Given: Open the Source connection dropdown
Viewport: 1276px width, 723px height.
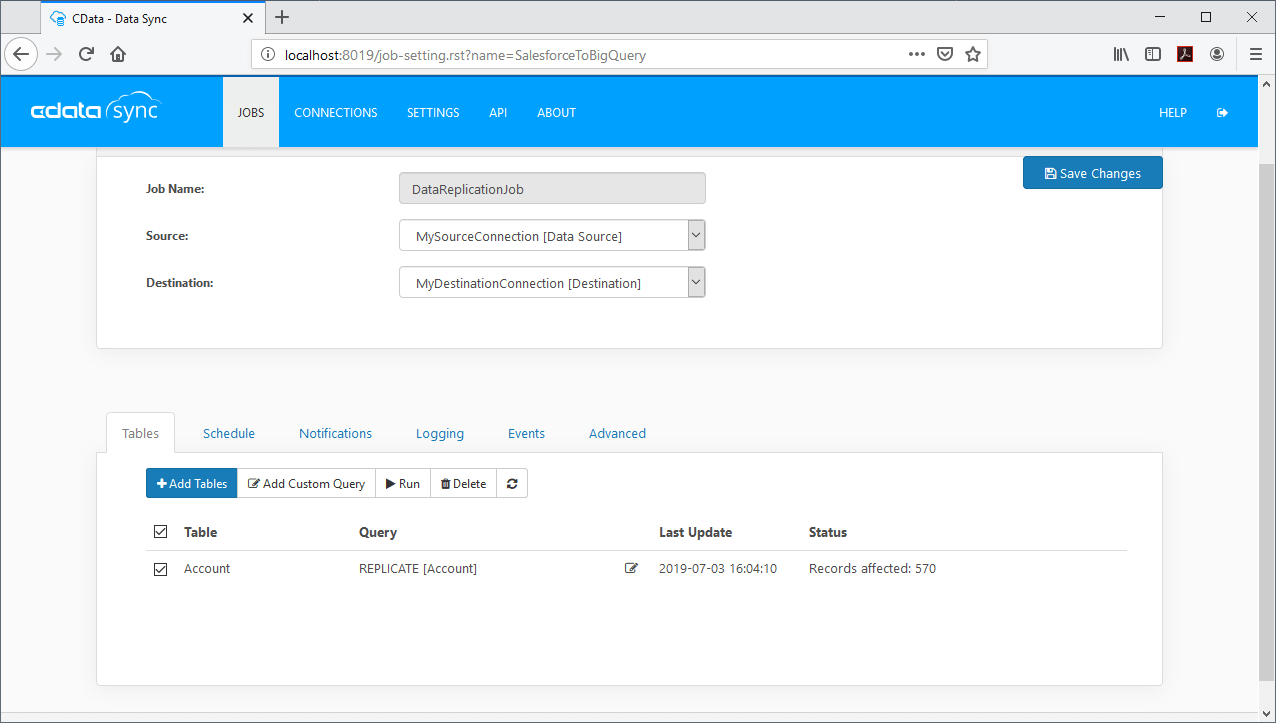Looking at the screenshot, I should click(x=552, y=236).
